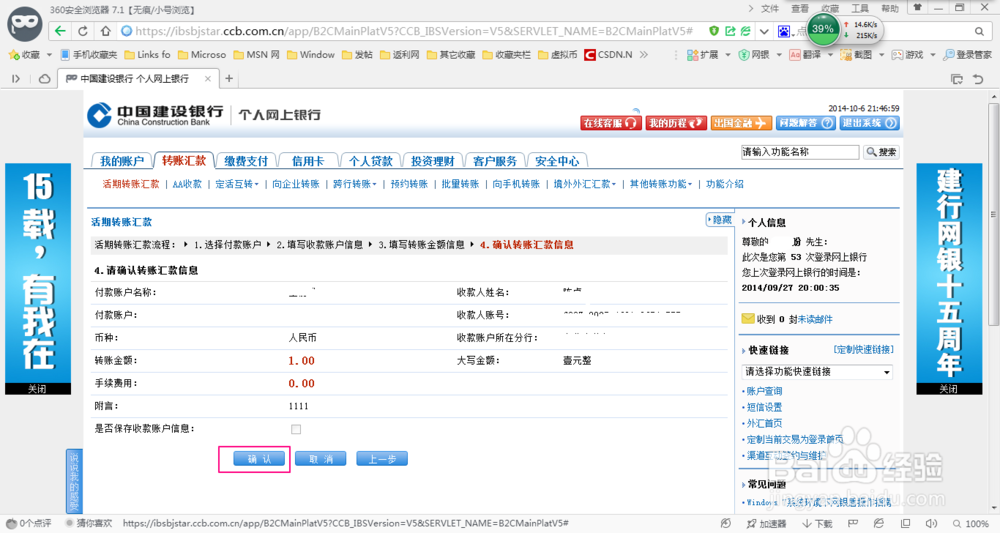Open the AA收款 submenu link
Viewport: 1000px width, 533px height.
187,184
